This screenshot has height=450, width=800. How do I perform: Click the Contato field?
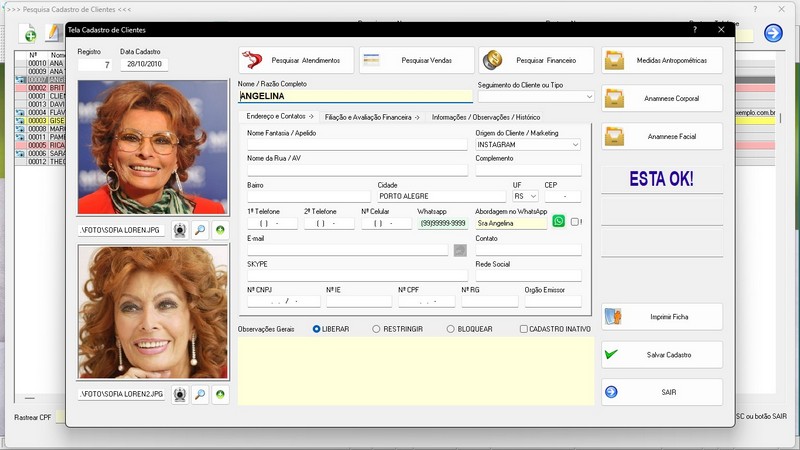pyautogui.click(x=529, y=250)
